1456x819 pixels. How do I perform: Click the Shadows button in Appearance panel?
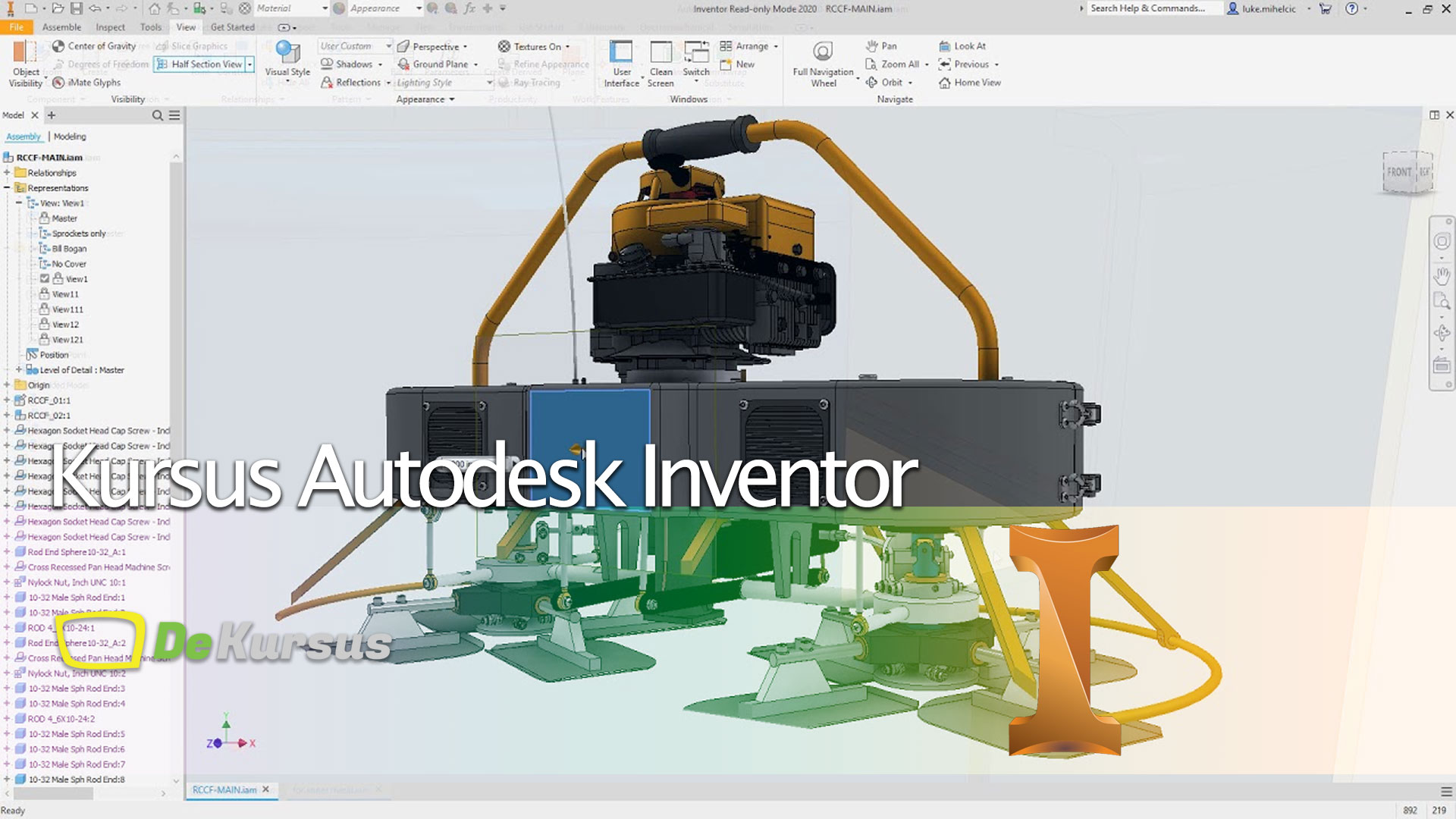(350, 64)
